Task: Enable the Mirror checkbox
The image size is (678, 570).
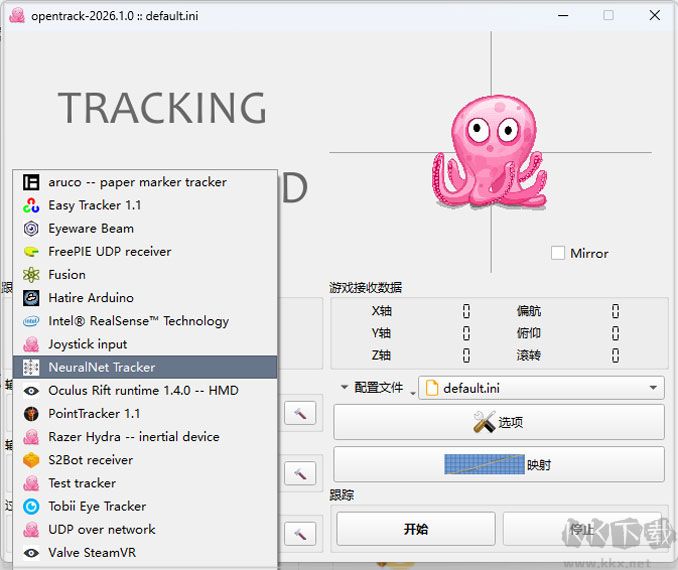Action: point(558,253)
